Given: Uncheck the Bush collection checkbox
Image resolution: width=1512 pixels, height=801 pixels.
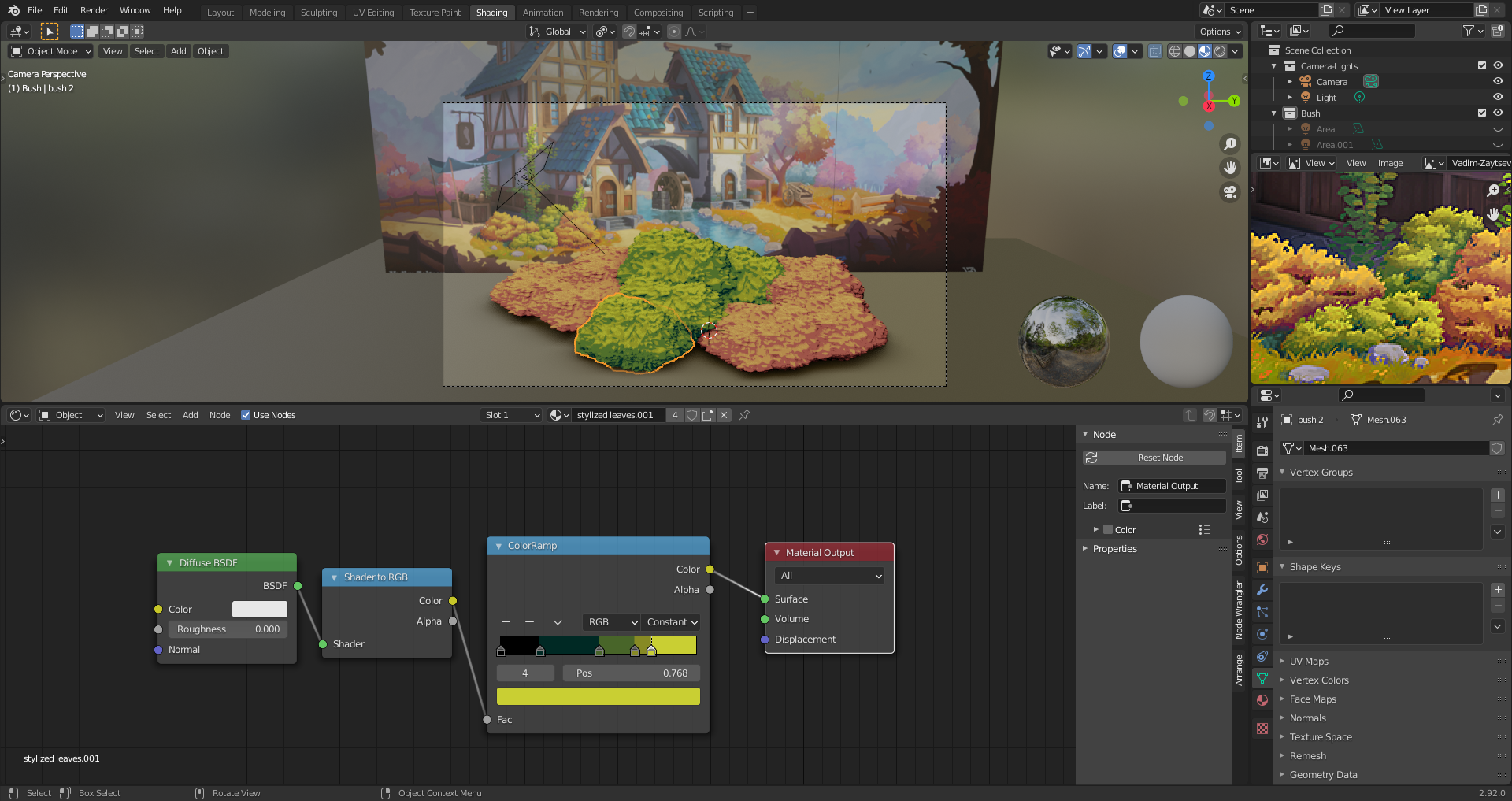Looking at the screenshot, I should coord(1482,113).
